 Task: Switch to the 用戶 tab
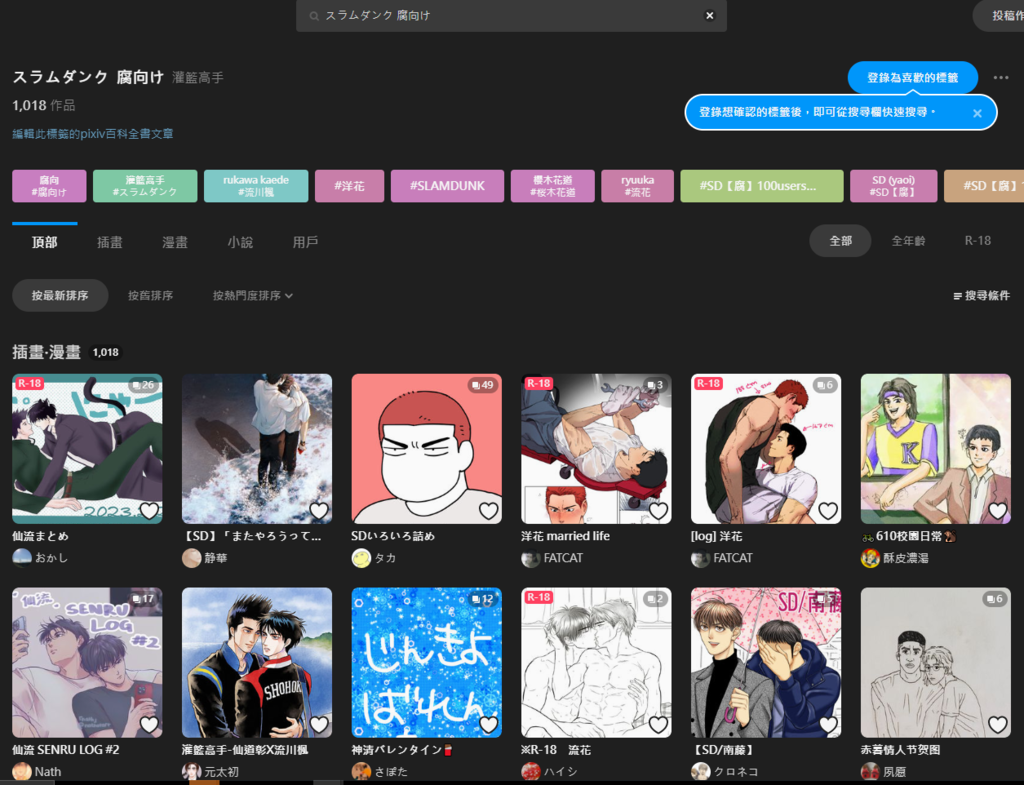point(306,242)
